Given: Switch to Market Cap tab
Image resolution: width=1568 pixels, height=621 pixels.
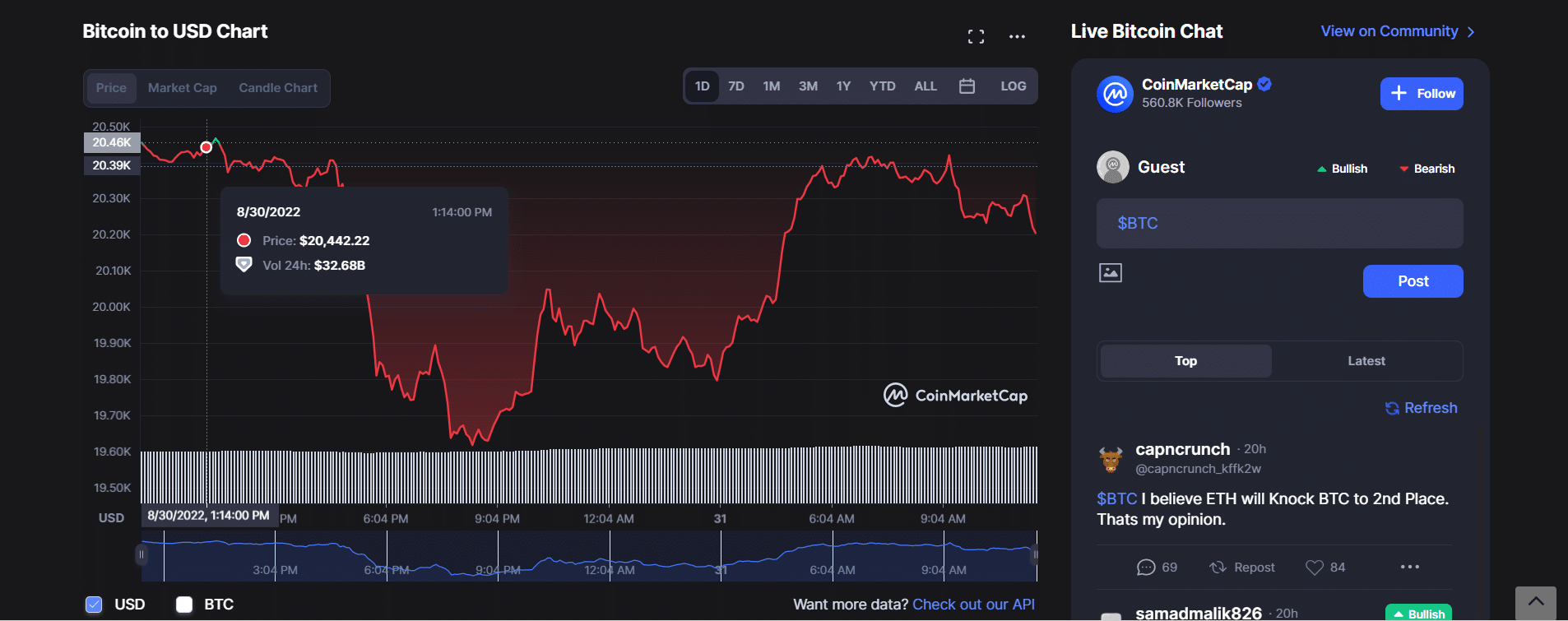Looking at the screenshot, I should point(183,88).
